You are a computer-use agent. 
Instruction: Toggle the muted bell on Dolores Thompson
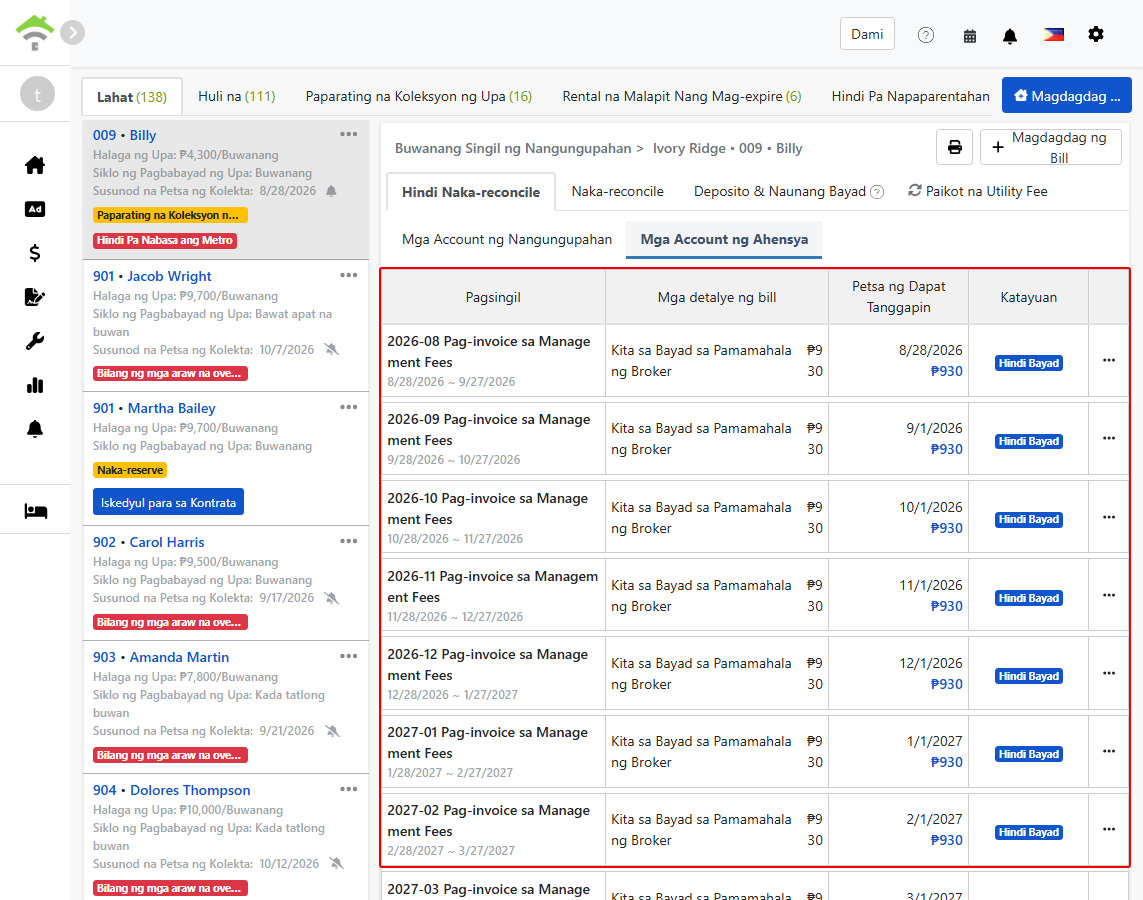[x=336, y=864]
